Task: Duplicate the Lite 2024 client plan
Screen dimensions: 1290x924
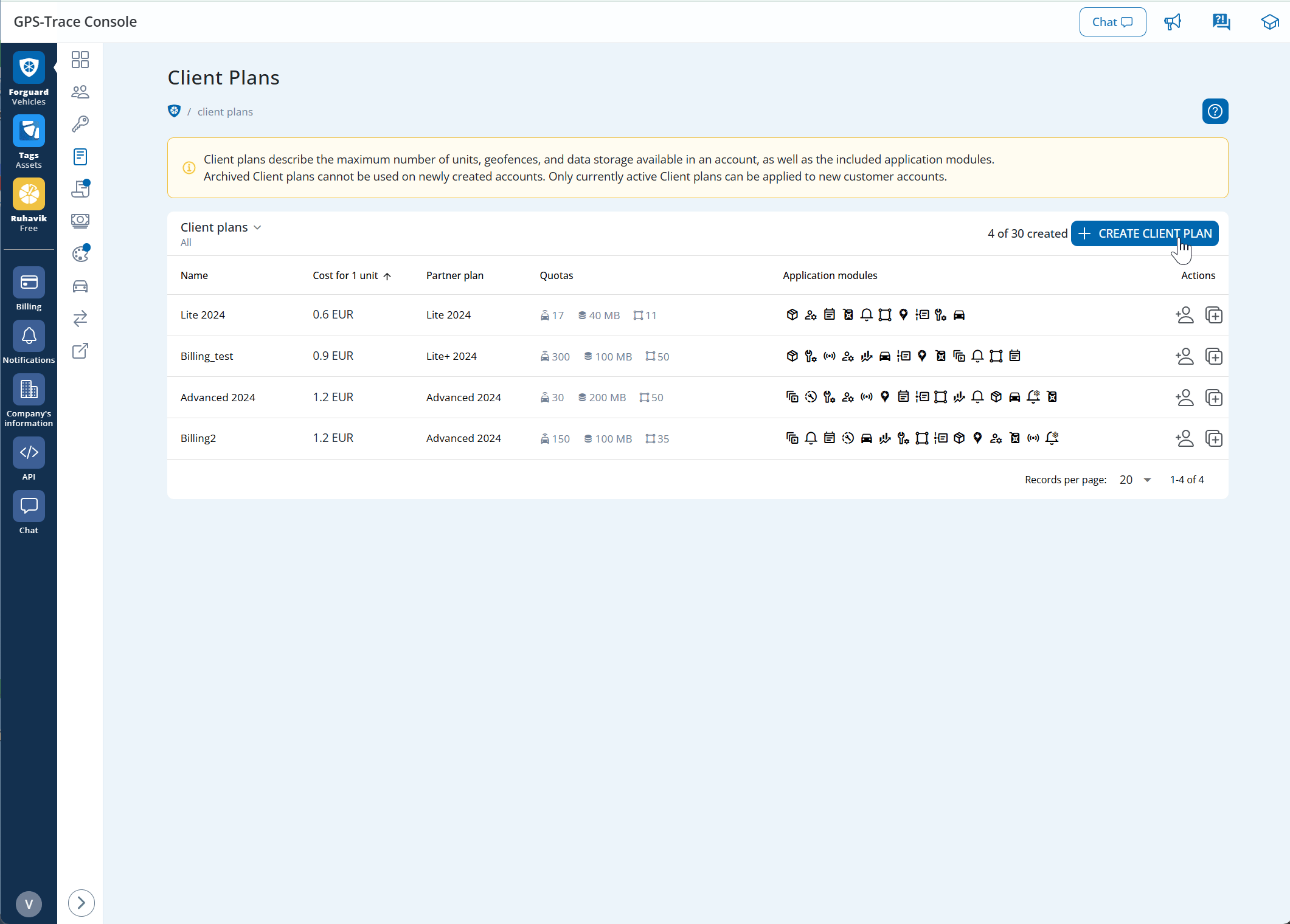Action: (x=1213, y=315)
